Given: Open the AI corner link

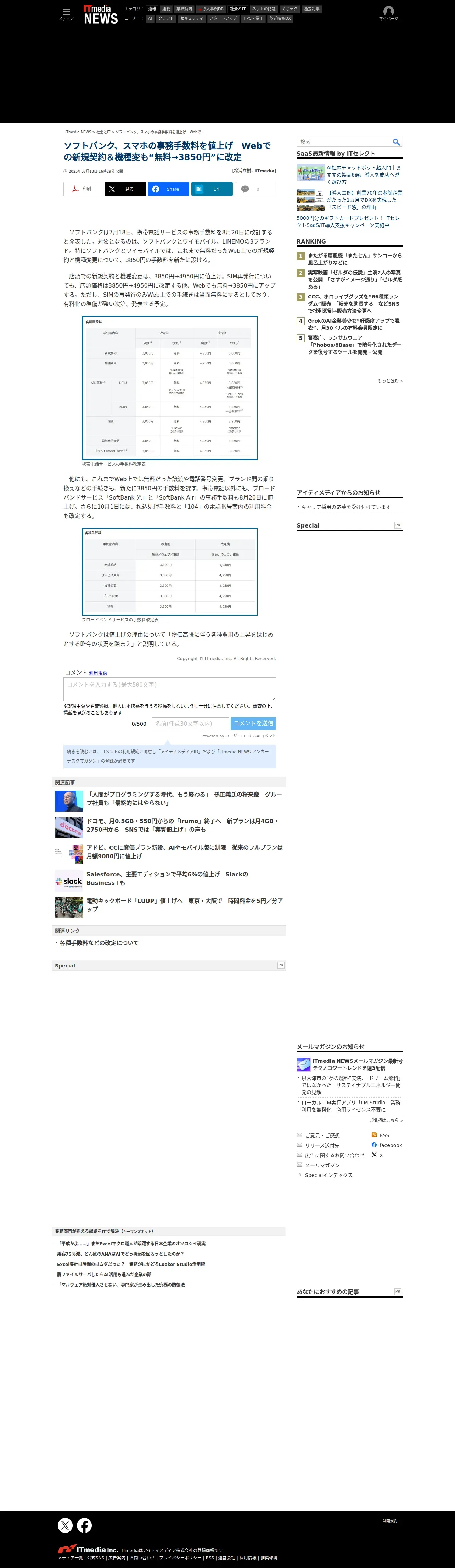Looking at the screenshot, I should click(150, 18).
